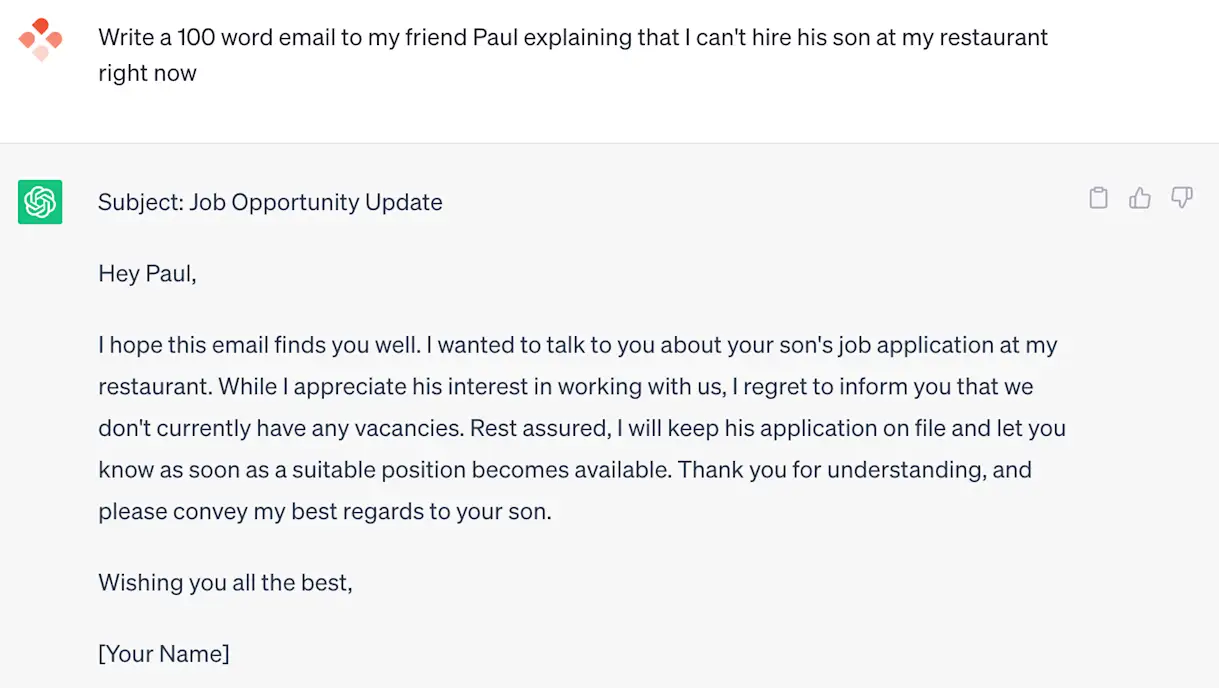The image size is (1219, 688).
Task: Click the name "Paul" in the user prompt
Action: (495, 38)
